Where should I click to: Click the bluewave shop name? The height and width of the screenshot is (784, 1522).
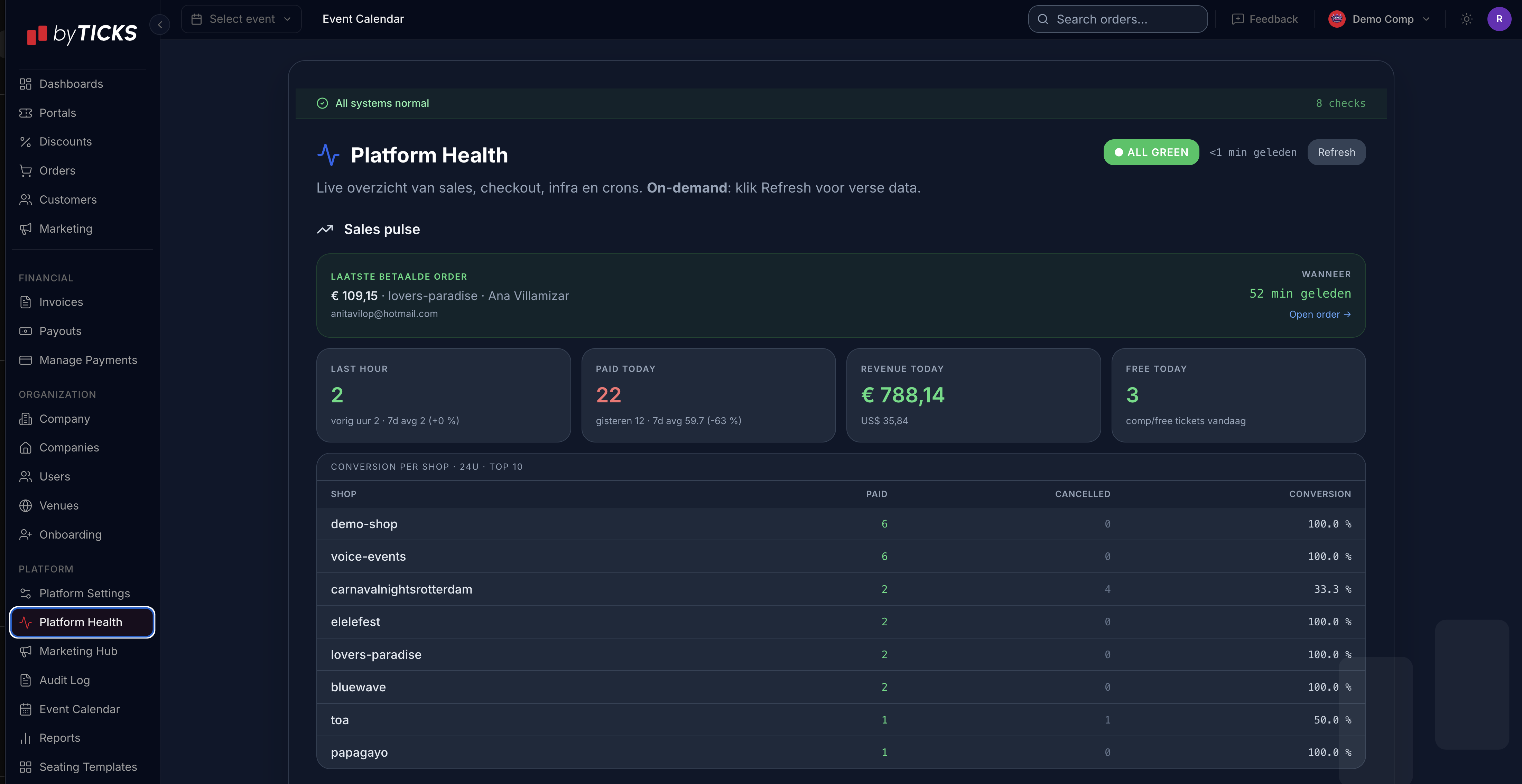point(358,687)
